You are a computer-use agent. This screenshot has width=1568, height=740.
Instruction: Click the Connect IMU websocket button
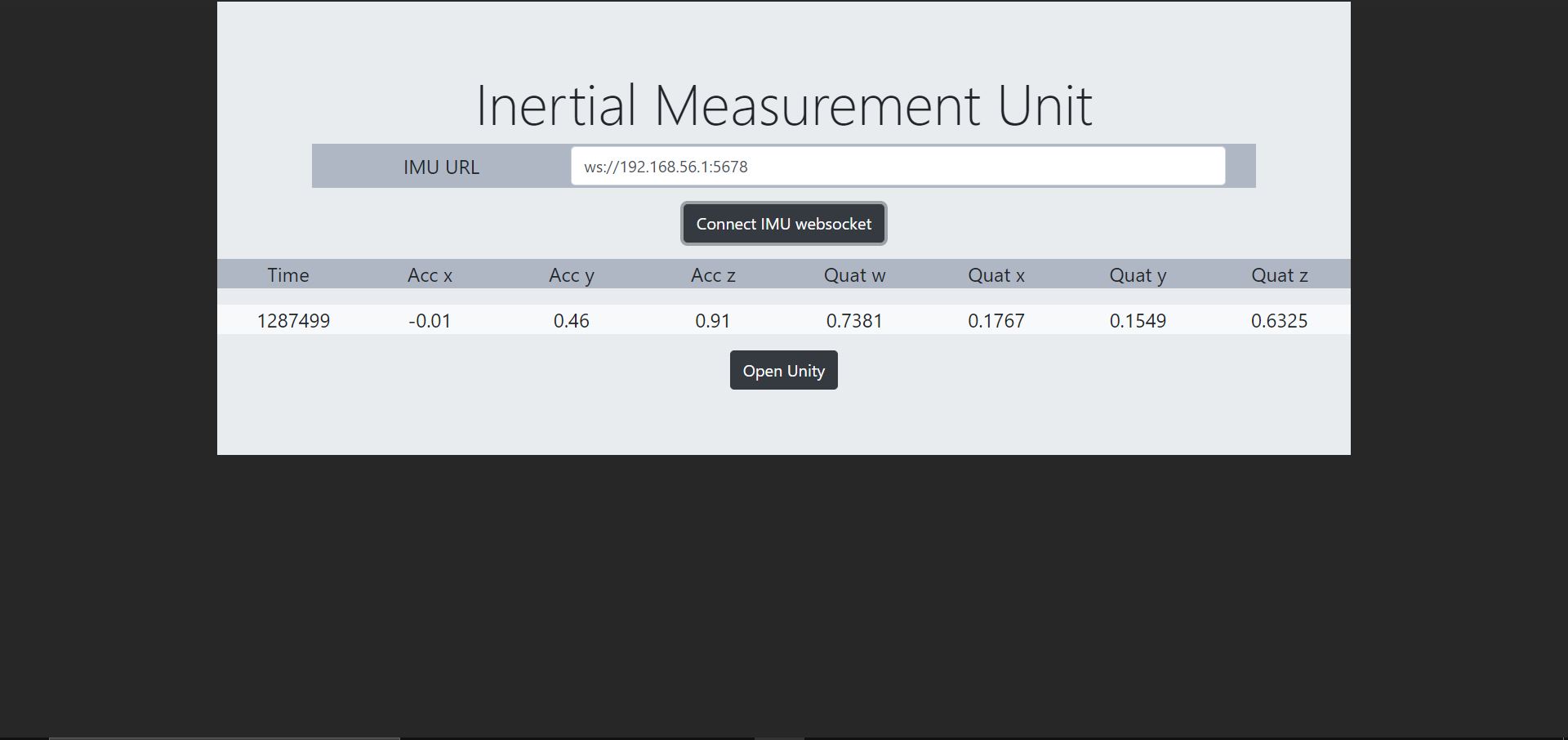pos(784,224)
